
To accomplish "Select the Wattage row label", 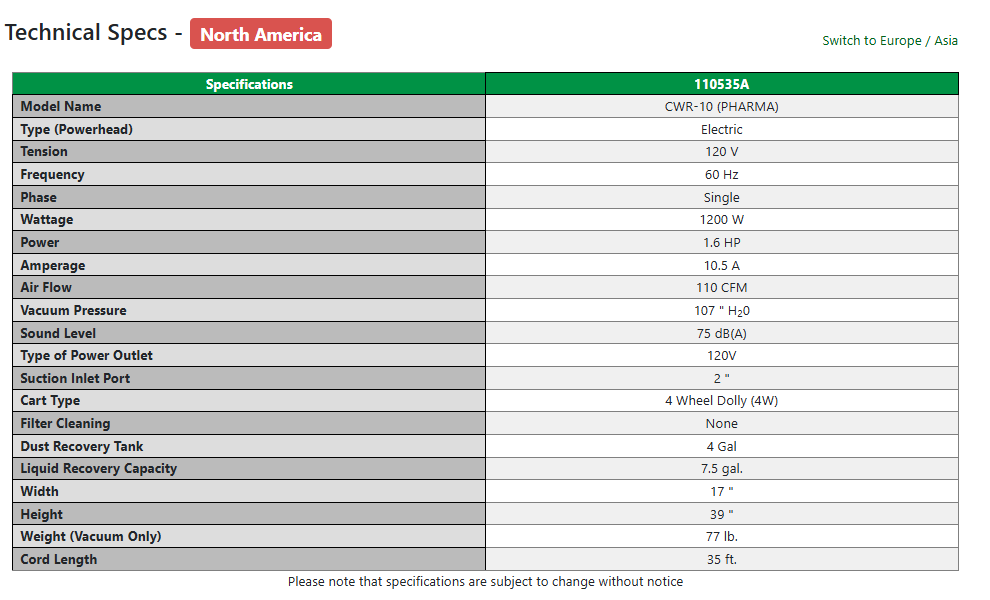I will [x=47, y=219].
